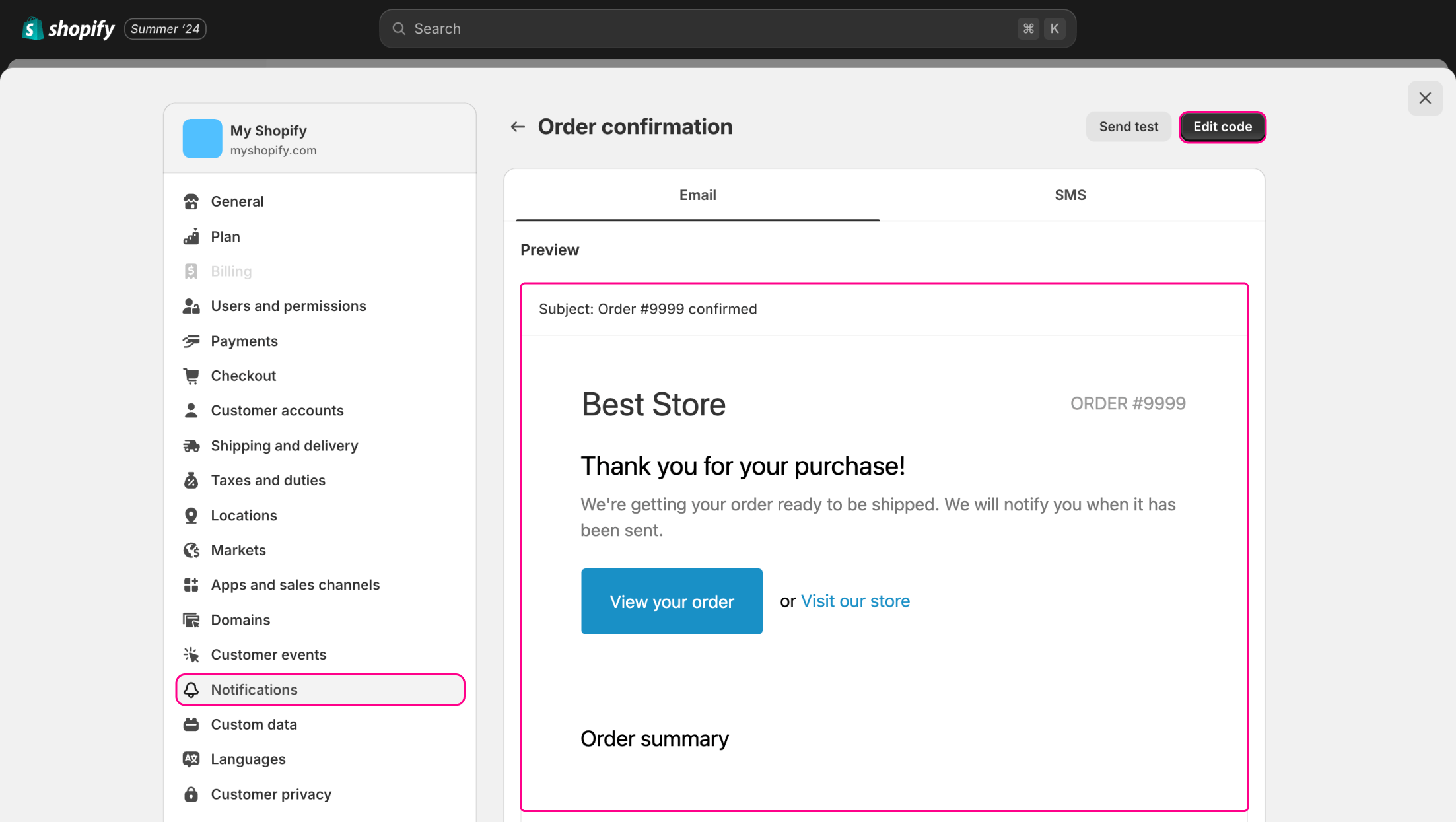The image size is (1456, 822).
Task: Click the back arrow beside Order confirmation
Action: (518, 127)
